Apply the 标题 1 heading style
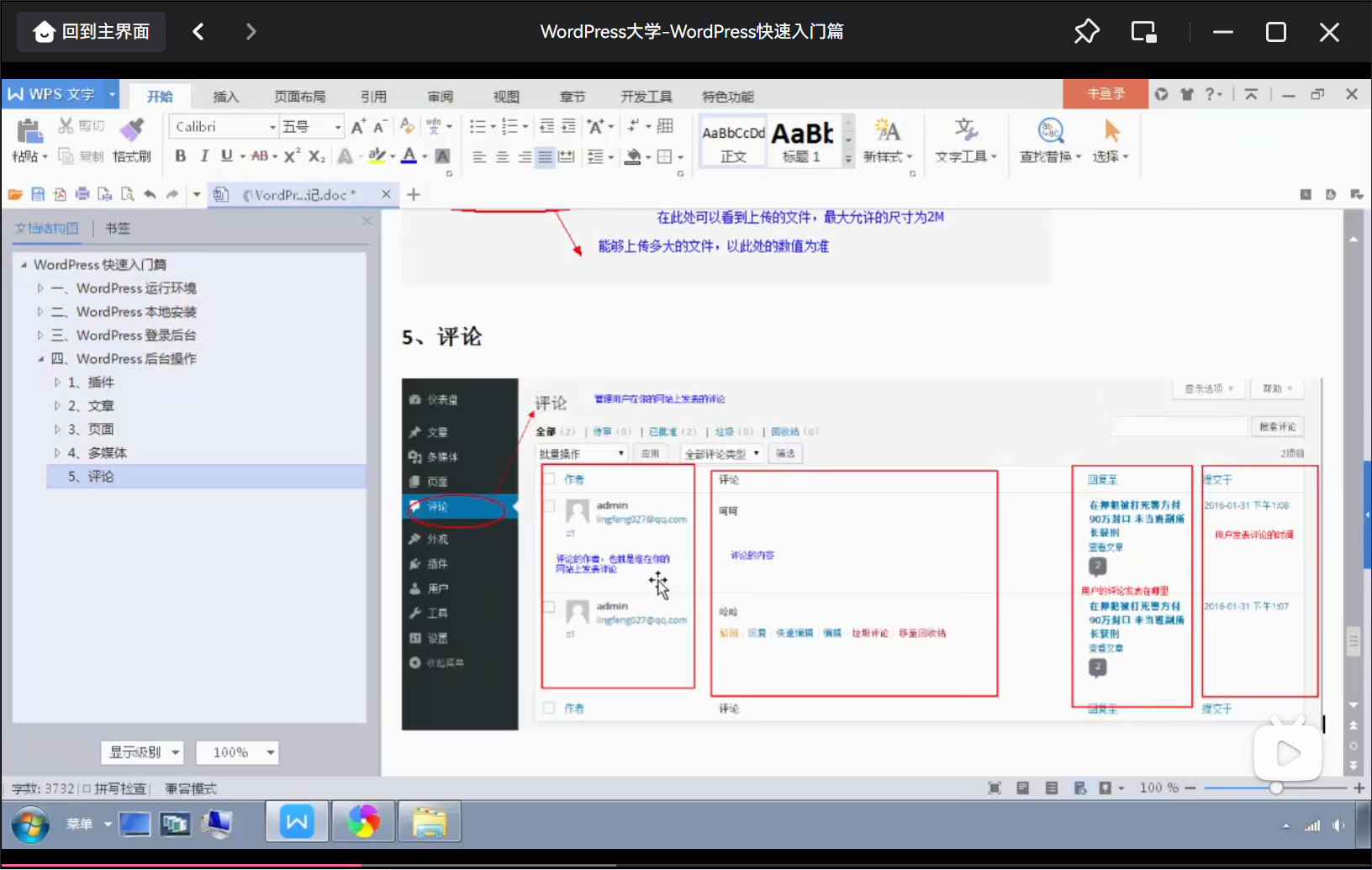 802,141
